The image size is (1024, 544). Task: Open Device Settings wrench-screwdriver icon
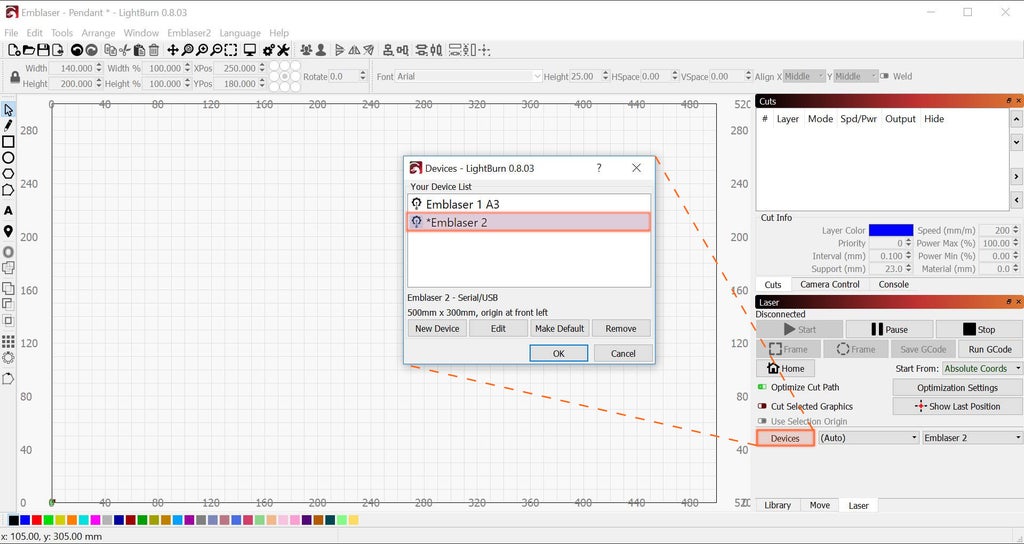tap(283, 50)
